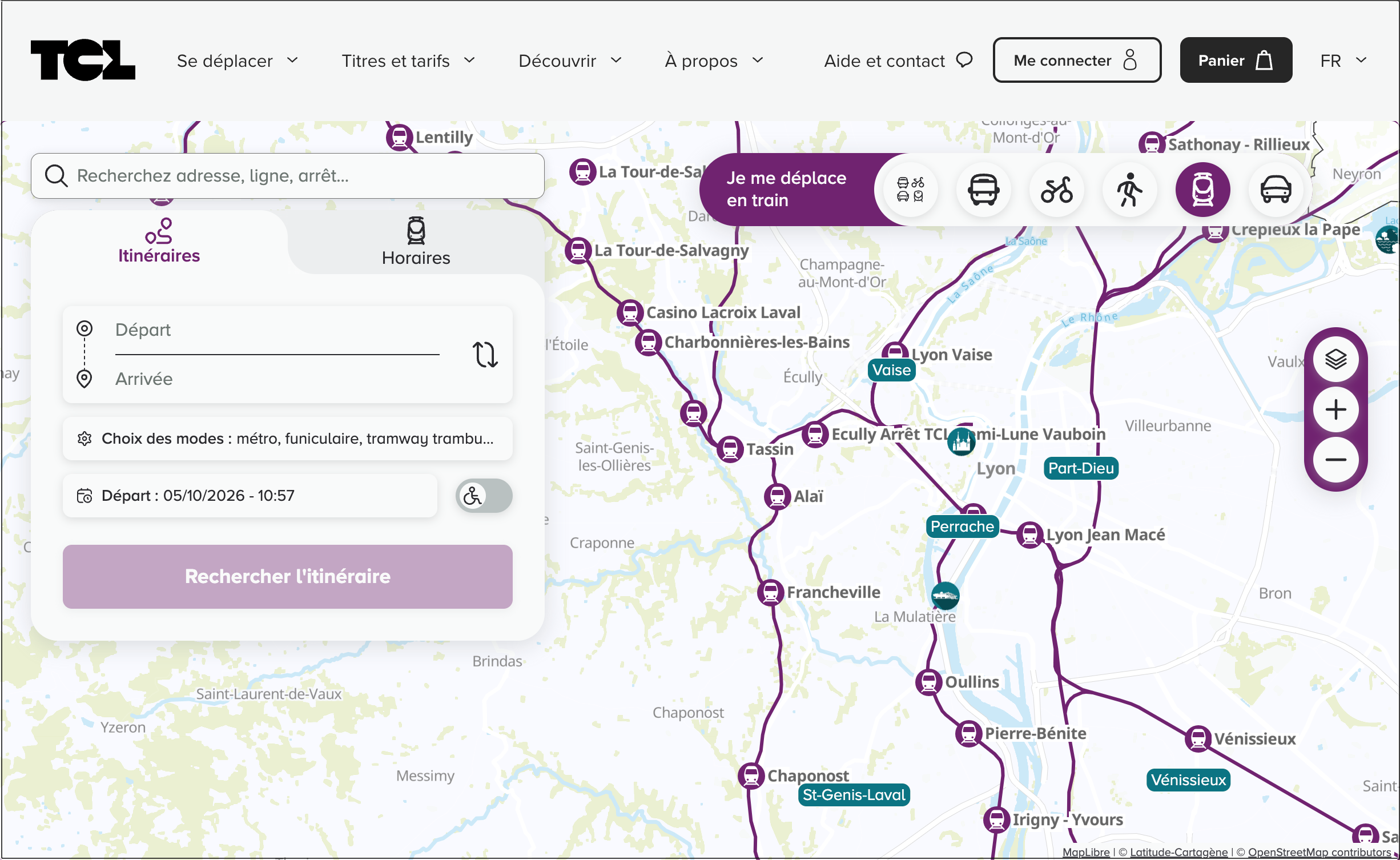
Task: Expand the Découvrir menu
Action: [x=570, y=61]
